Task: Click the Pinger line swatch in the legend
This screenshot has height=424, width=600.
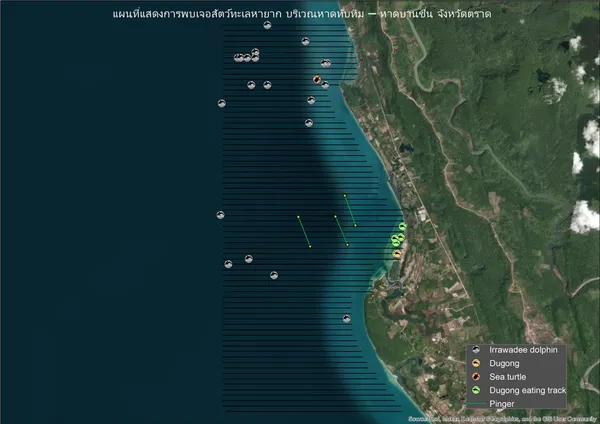Action: (477, 403)
